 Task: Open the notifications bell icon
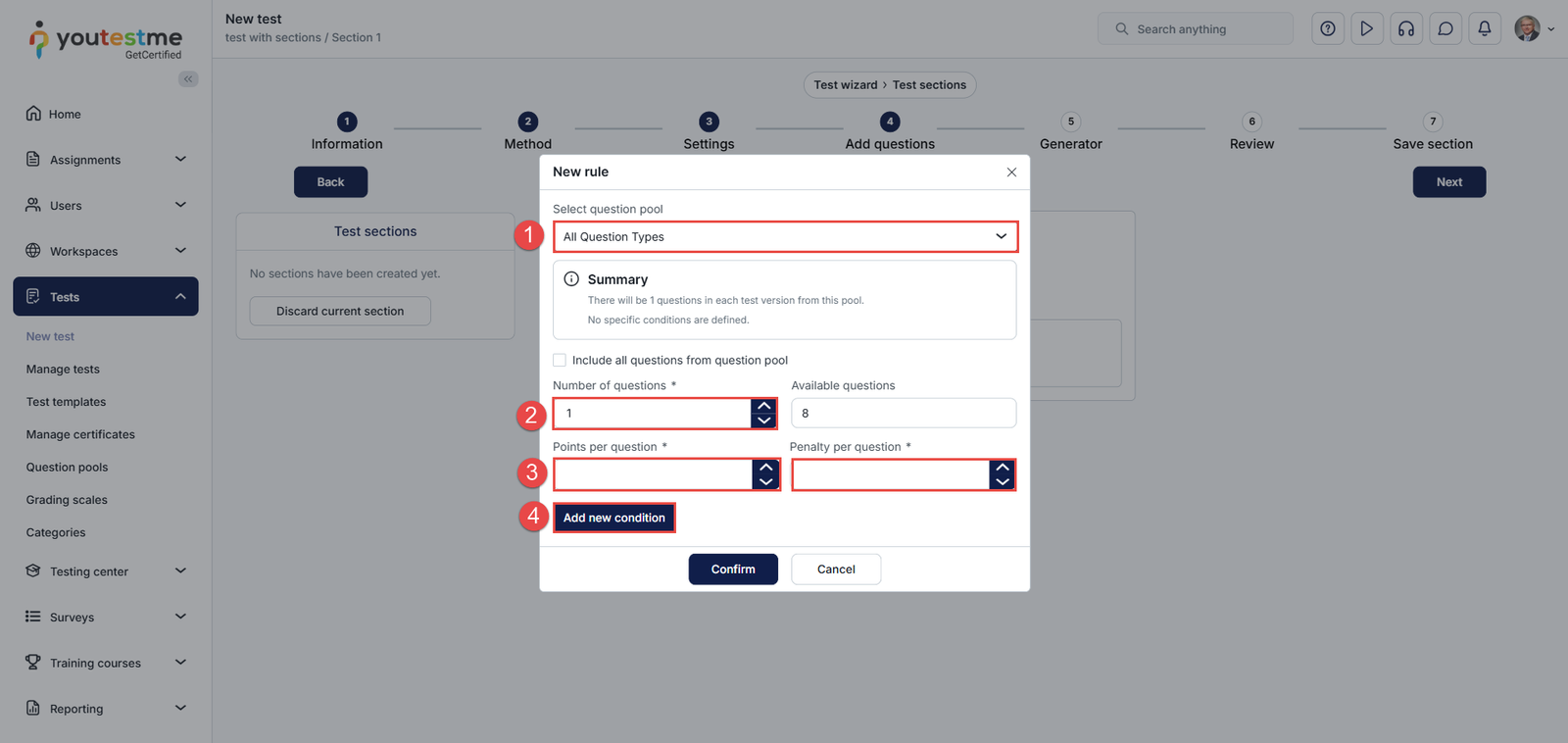[1485, 29]
